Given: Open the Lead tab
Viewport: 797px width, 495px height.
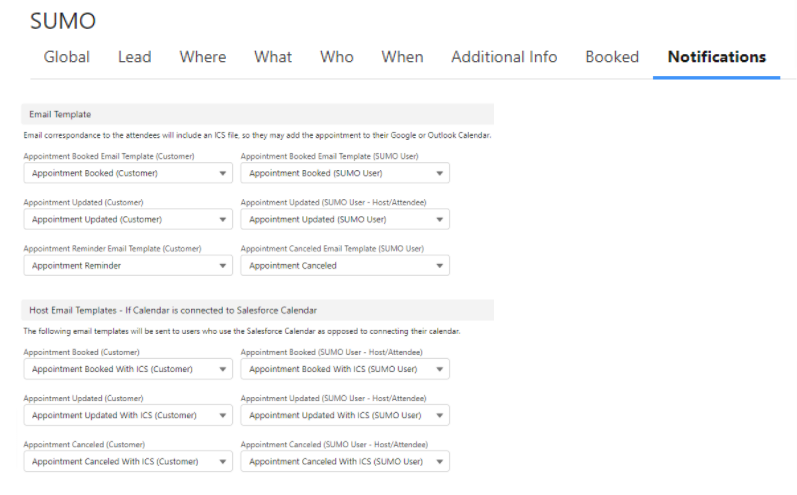Looking at the screenshot, I should 134,57.
